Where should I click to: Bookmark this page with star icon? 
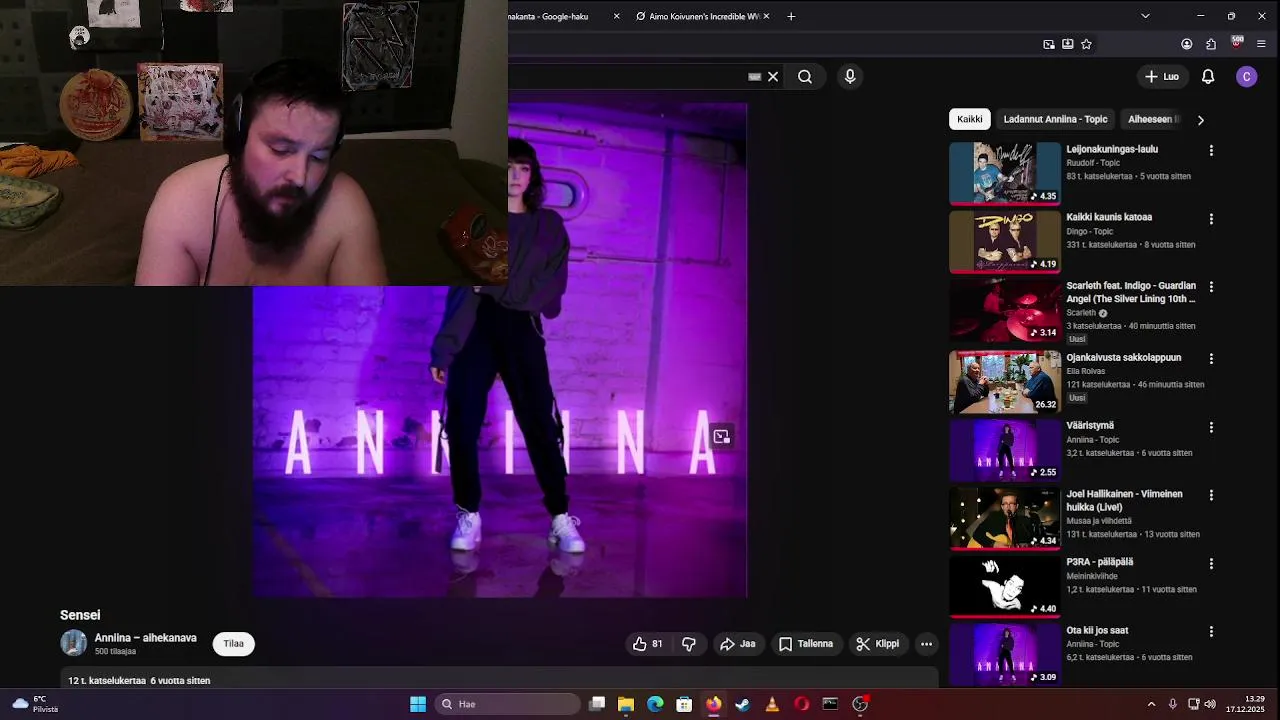[x=1086, y=44]
